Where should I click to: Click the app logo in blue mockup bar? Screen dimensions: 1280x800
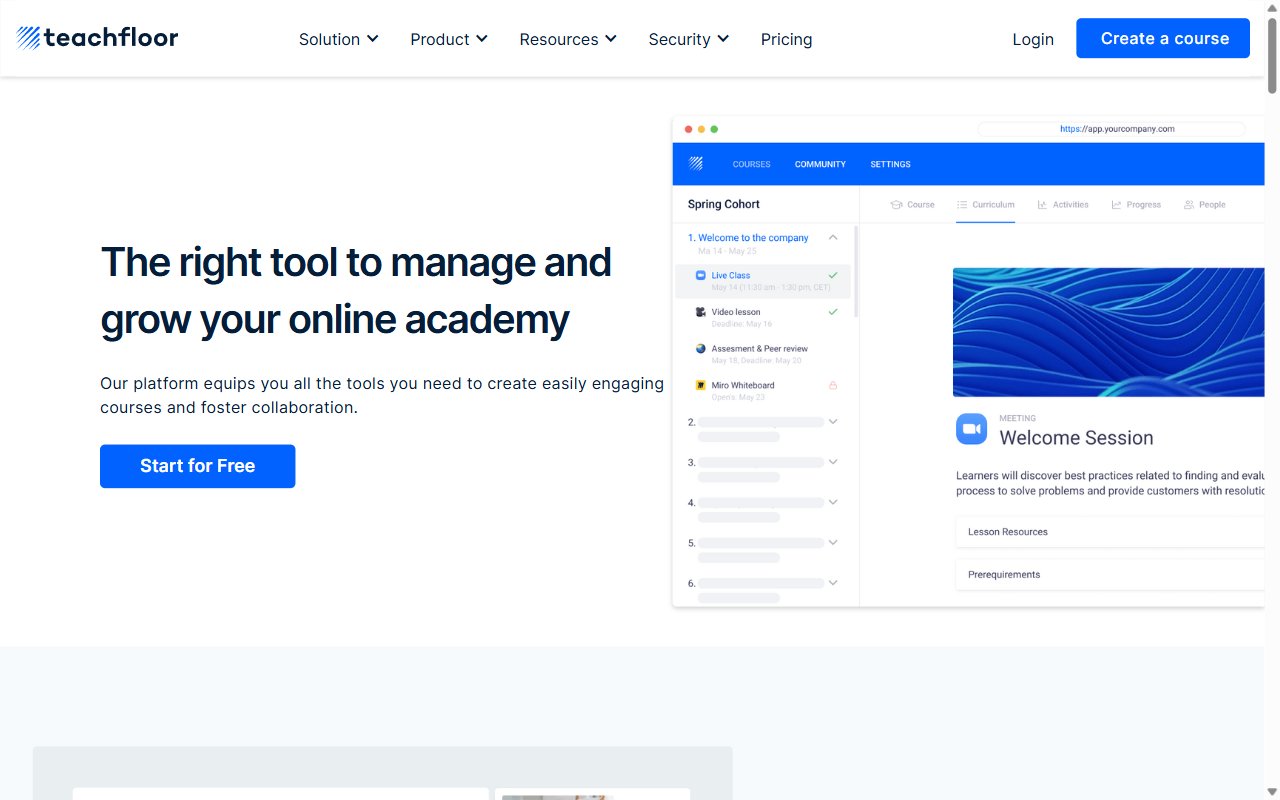point(695,164)
